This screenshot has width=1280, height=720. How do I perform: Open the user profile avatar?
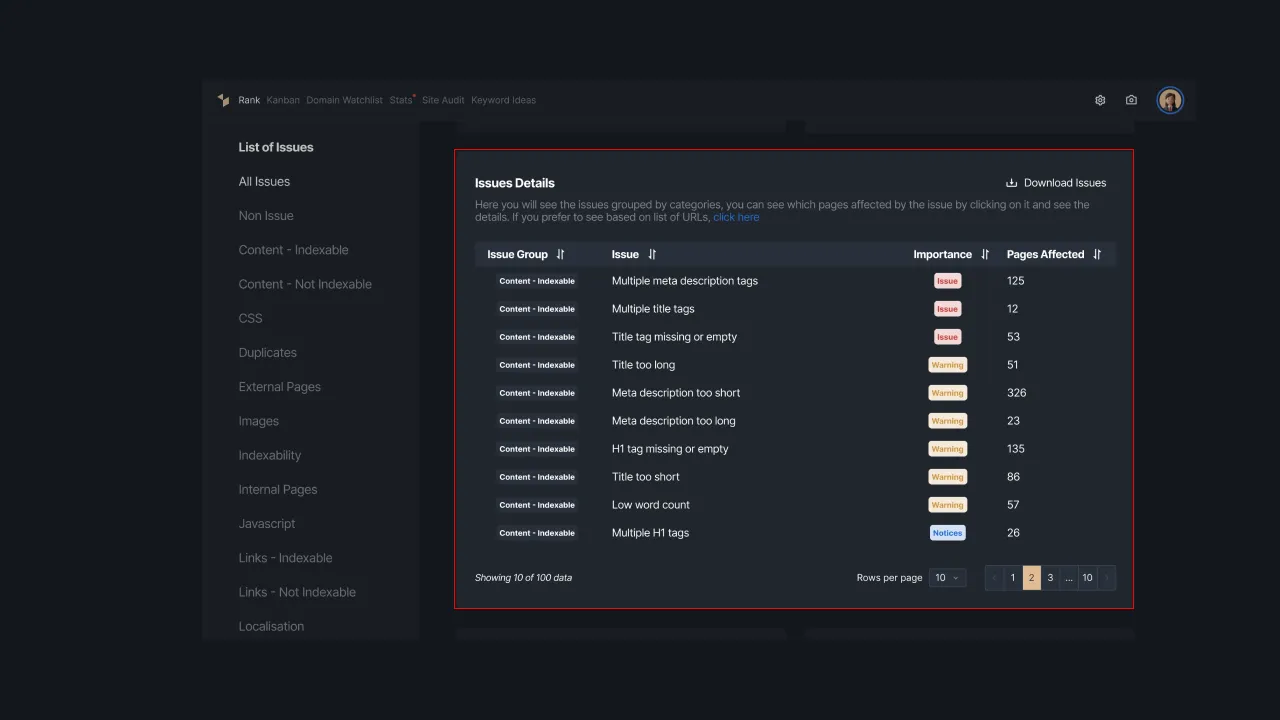[x=1170, y=100]
